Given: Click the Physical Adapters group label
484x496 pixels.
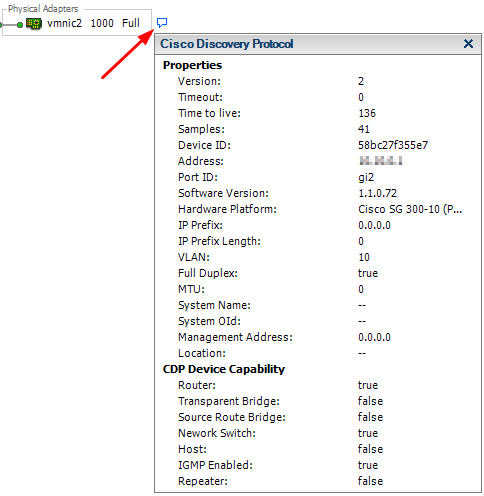Looking at the screenshot, I should click(x=43, y=9).
